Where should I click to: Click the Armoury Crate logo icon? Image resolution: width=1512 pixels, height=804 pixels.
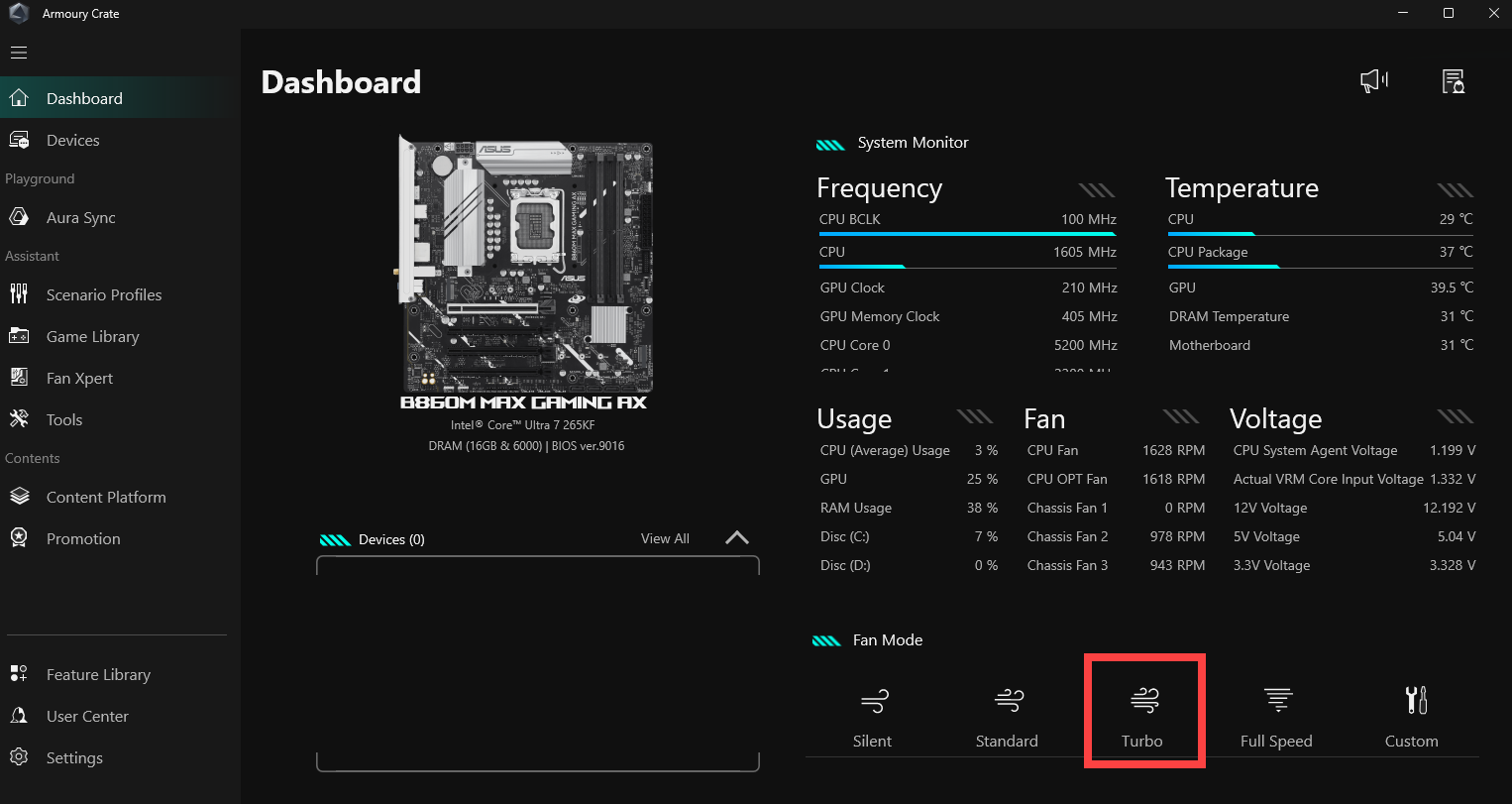coord(19,14)
